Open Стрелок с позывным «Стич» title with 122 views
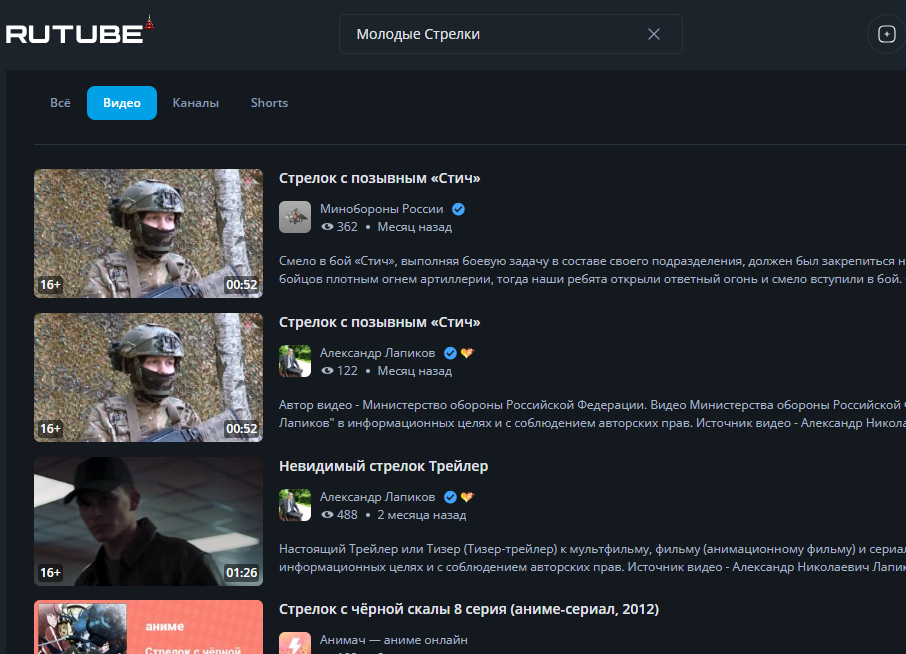This screenshot has height=654, width=906. click(380, 322)
